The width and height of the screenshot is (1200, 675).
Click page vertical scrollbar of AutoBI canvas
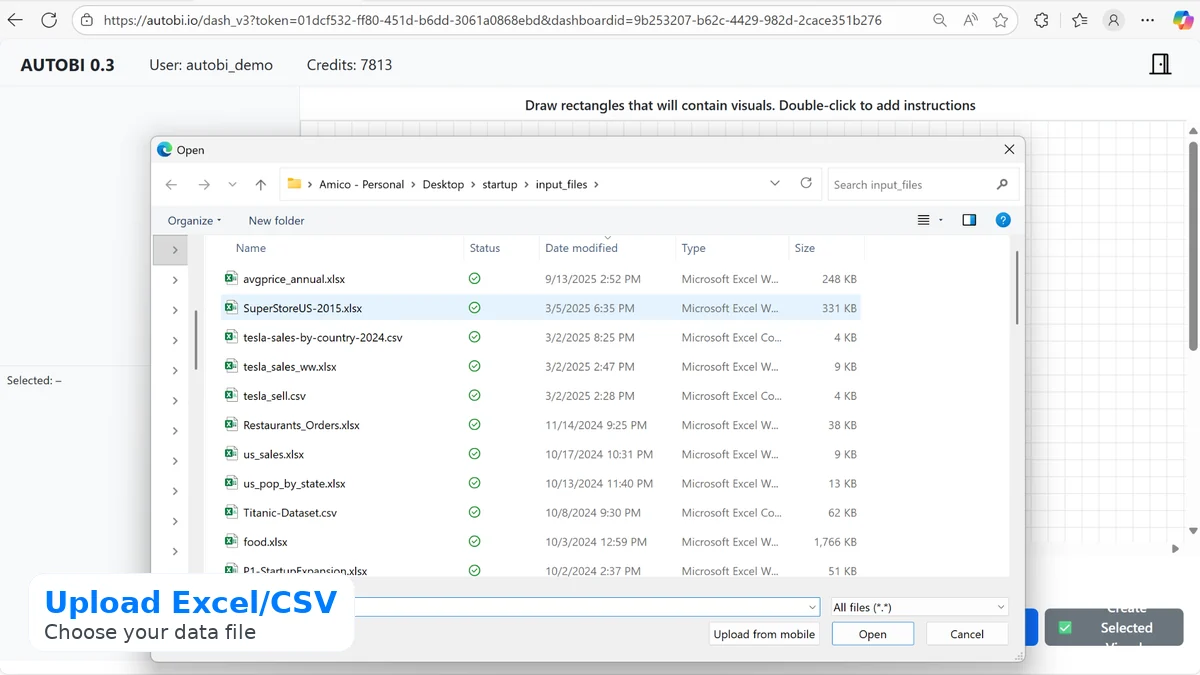tap(1193, 245)
